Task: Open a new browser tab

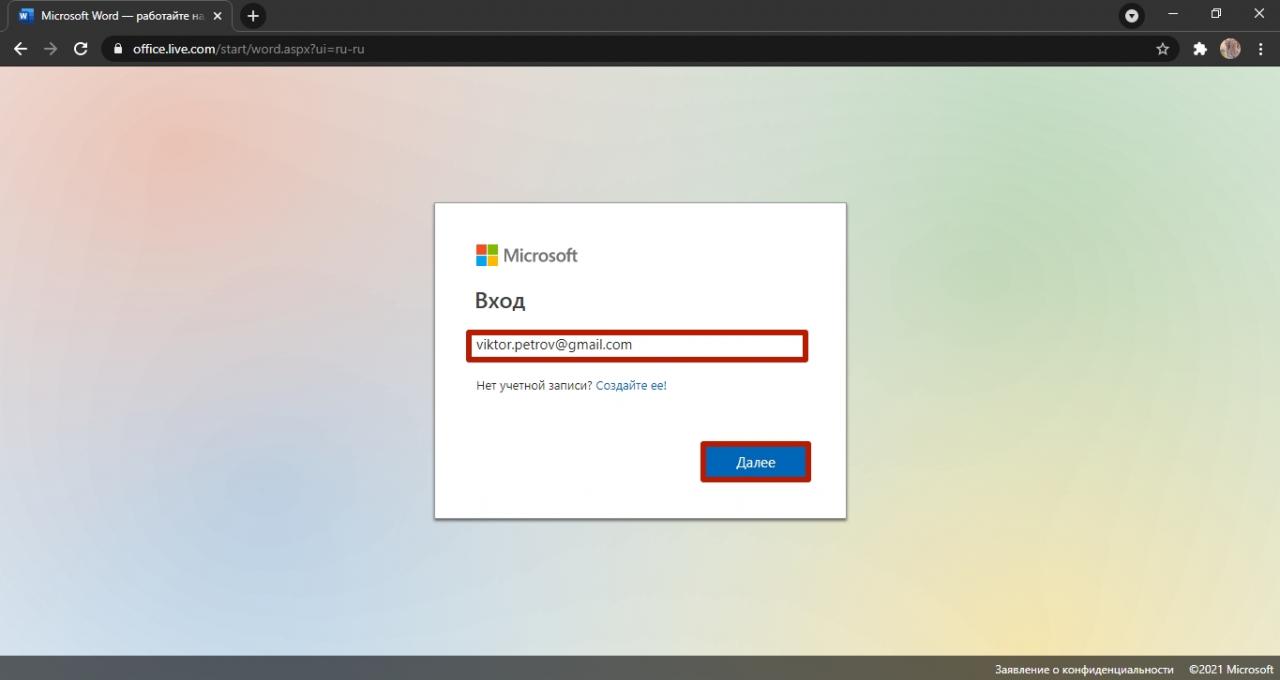Action: click(x=253, y=16)
